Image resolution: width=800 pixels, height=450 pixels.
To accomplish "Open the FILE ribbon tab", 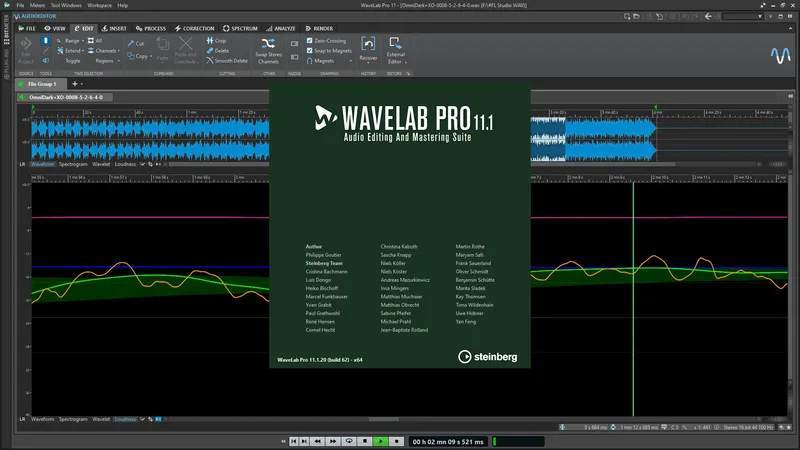I will (27, 29).
